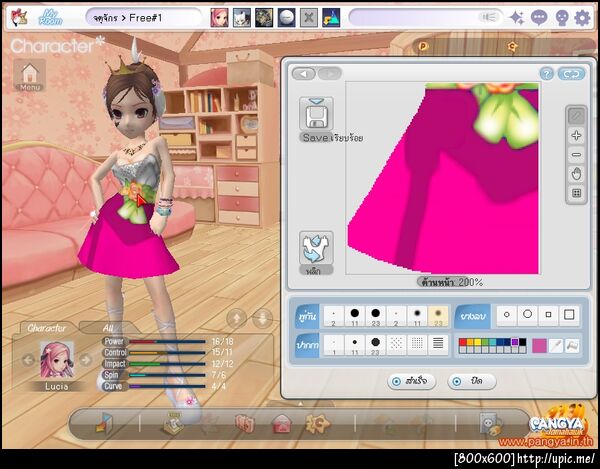Image resolution: width=600 pixels, height=469 pixels.
Task: Select pen size 1
Action: 334,345
